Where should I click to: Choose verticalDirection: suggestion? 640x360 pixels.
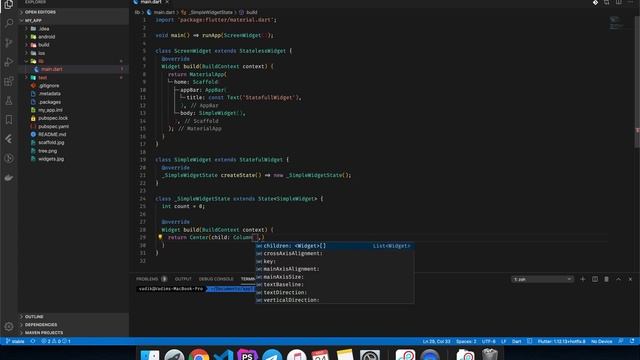335,300
